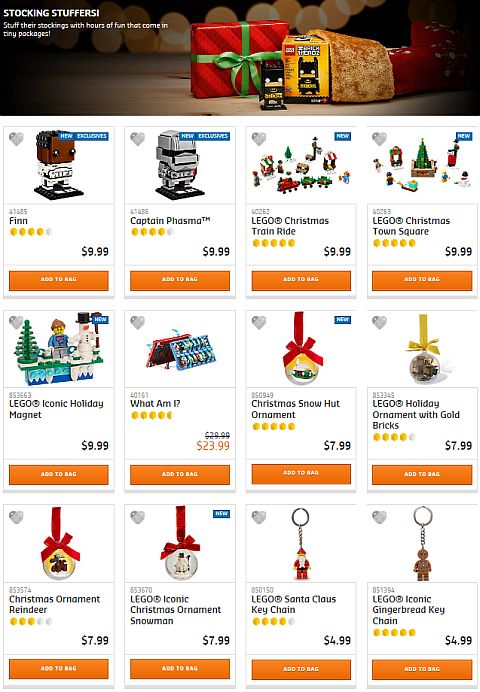Toggle wishlist heart on Christmas Train Ride

[259, 139]
